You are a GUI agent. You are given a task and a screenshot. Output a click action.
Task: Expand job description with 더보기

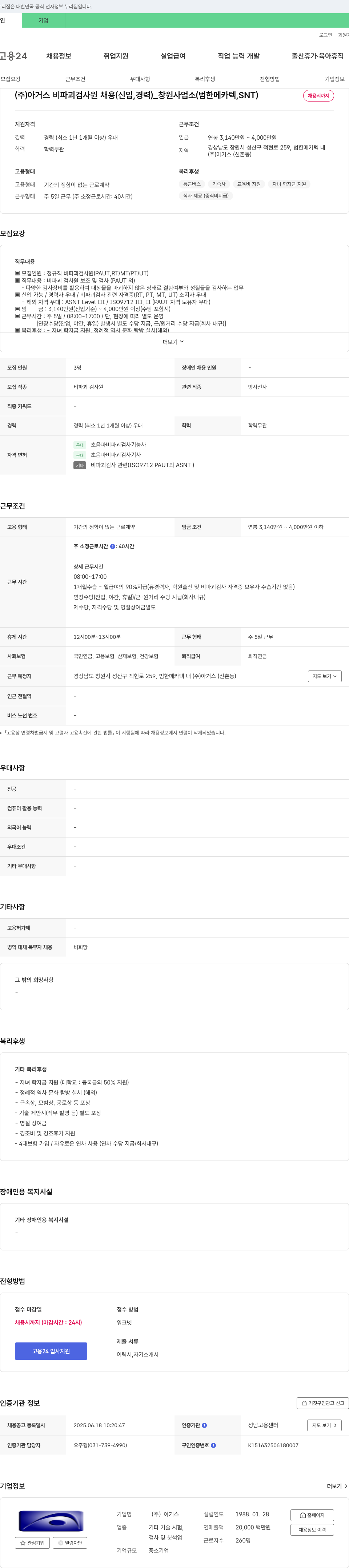tap(173, 342)
